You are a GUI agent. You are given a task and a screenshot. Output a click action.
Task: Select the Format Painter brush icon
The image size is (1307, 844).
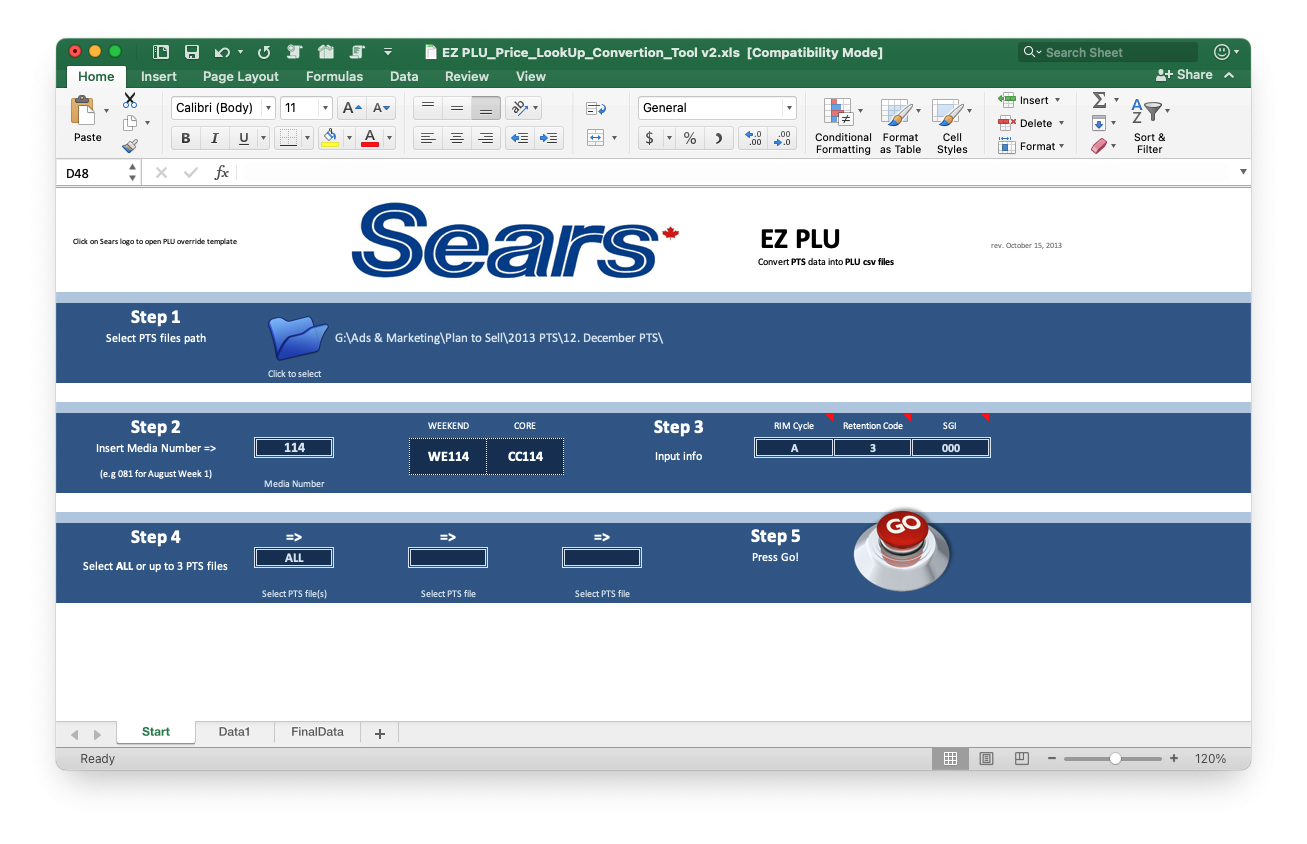pyautogui.click(x=130, y=146)
